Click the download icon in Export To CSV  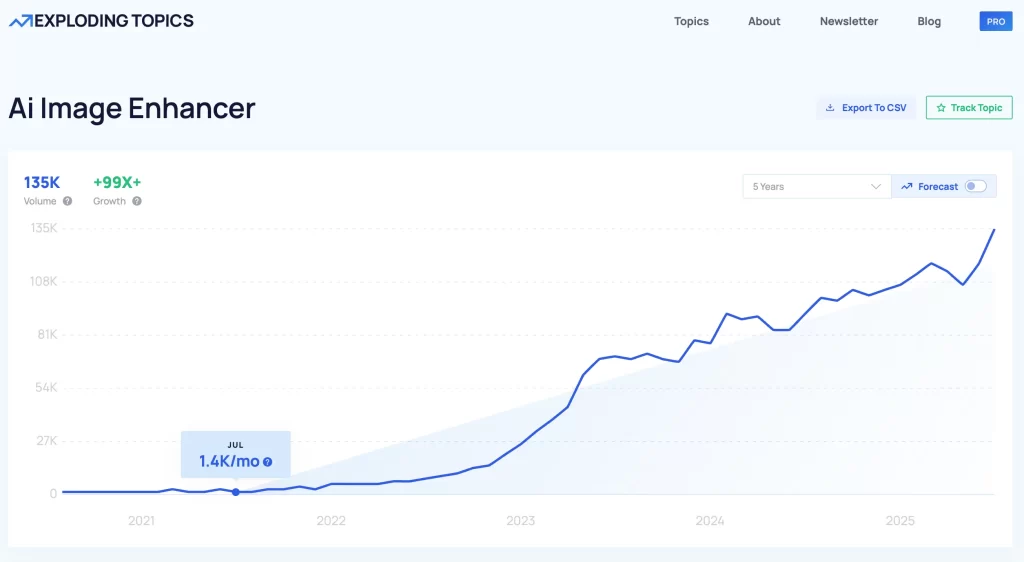click(830, 108)
